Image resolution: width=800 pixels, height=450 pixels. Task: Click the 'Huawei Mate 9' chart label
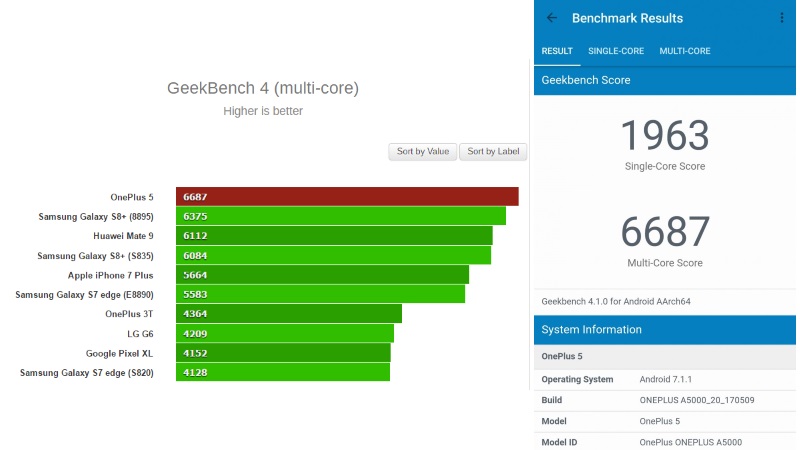[x=123, y=236]
